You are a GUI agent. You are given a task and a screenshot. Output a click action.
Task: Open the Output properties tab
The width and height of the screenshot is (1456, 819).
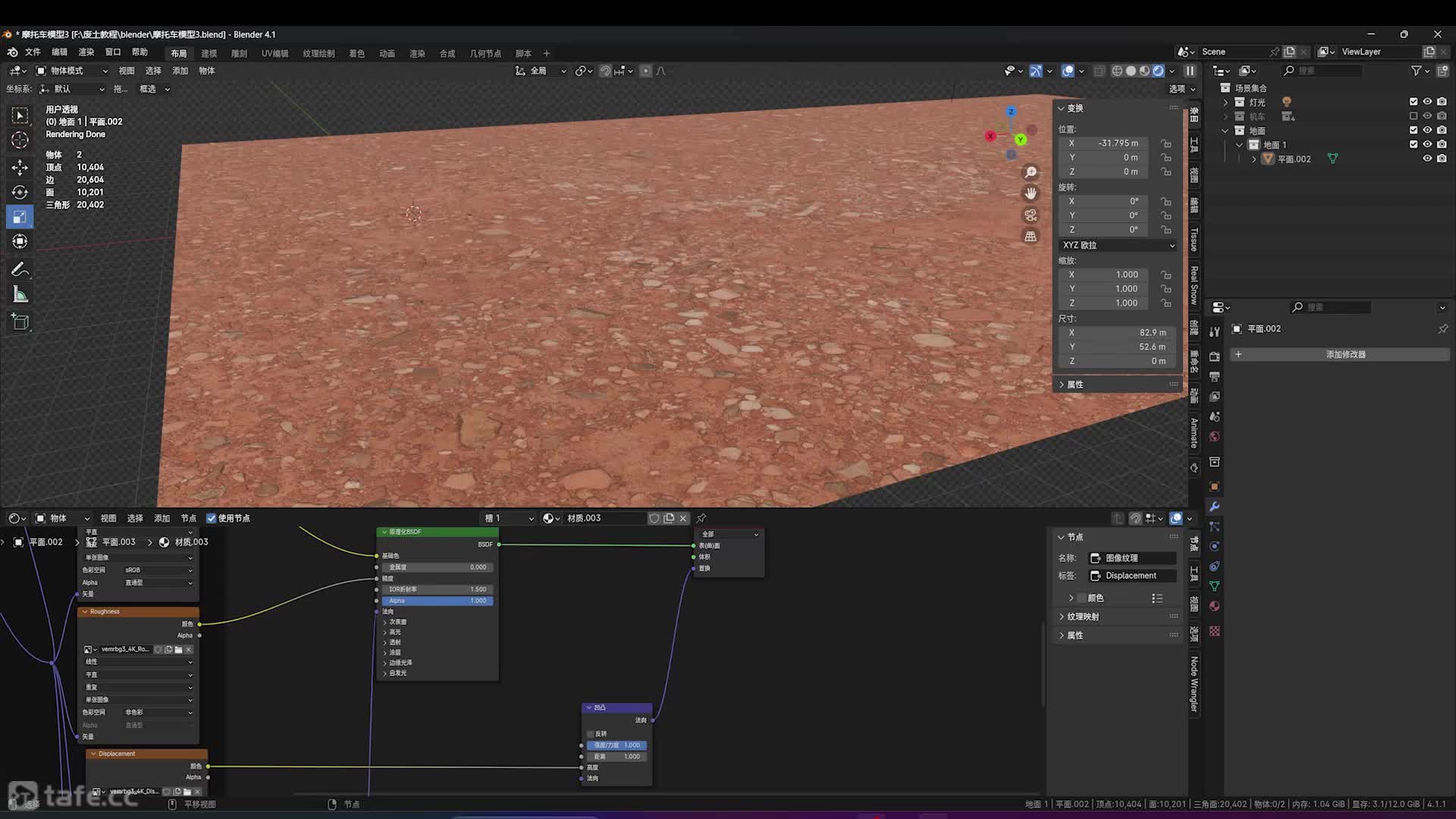[1214, 377]
